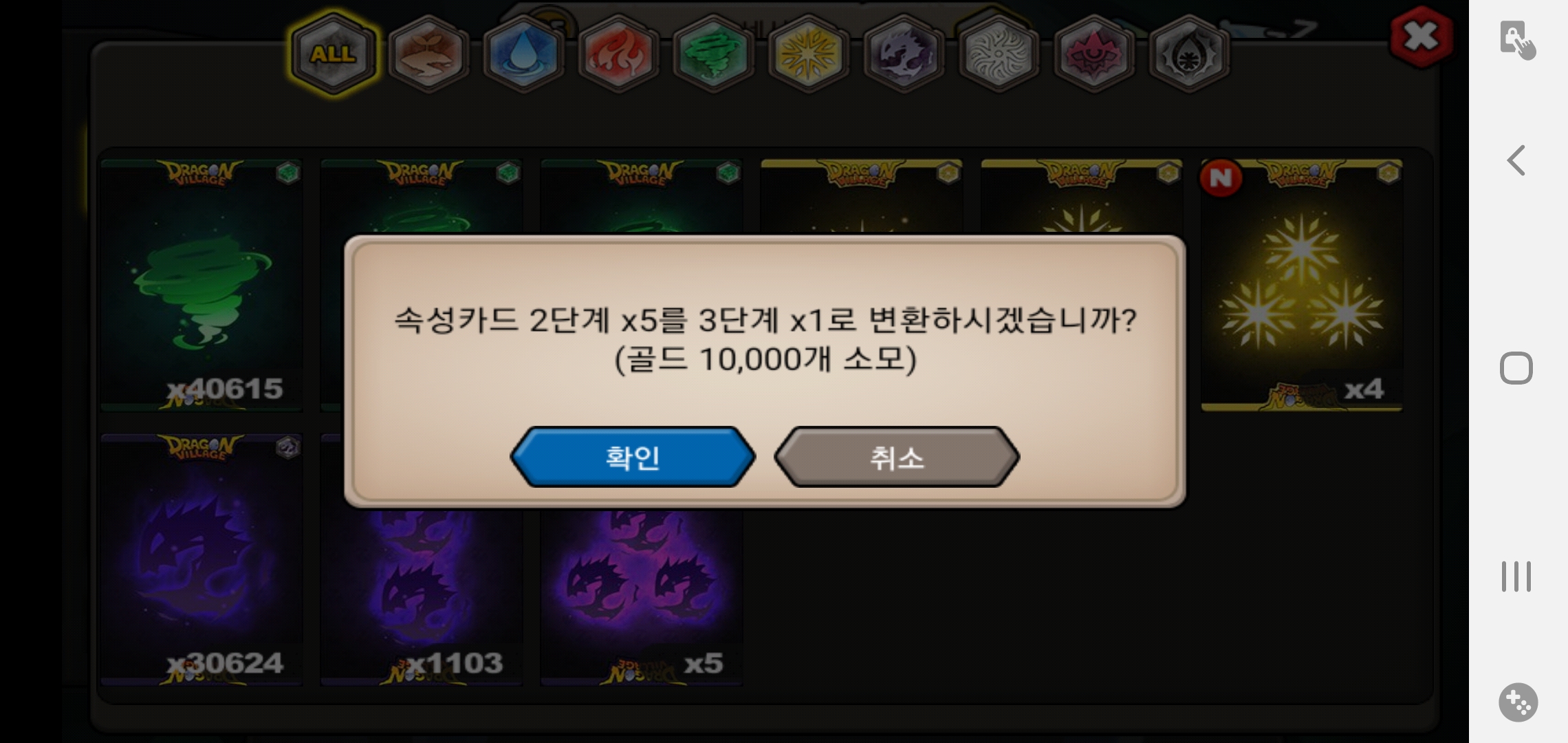Confirm conversion with blue 확인 button
This screenshot has height=743, width=1568.
[x=633, y=457]
